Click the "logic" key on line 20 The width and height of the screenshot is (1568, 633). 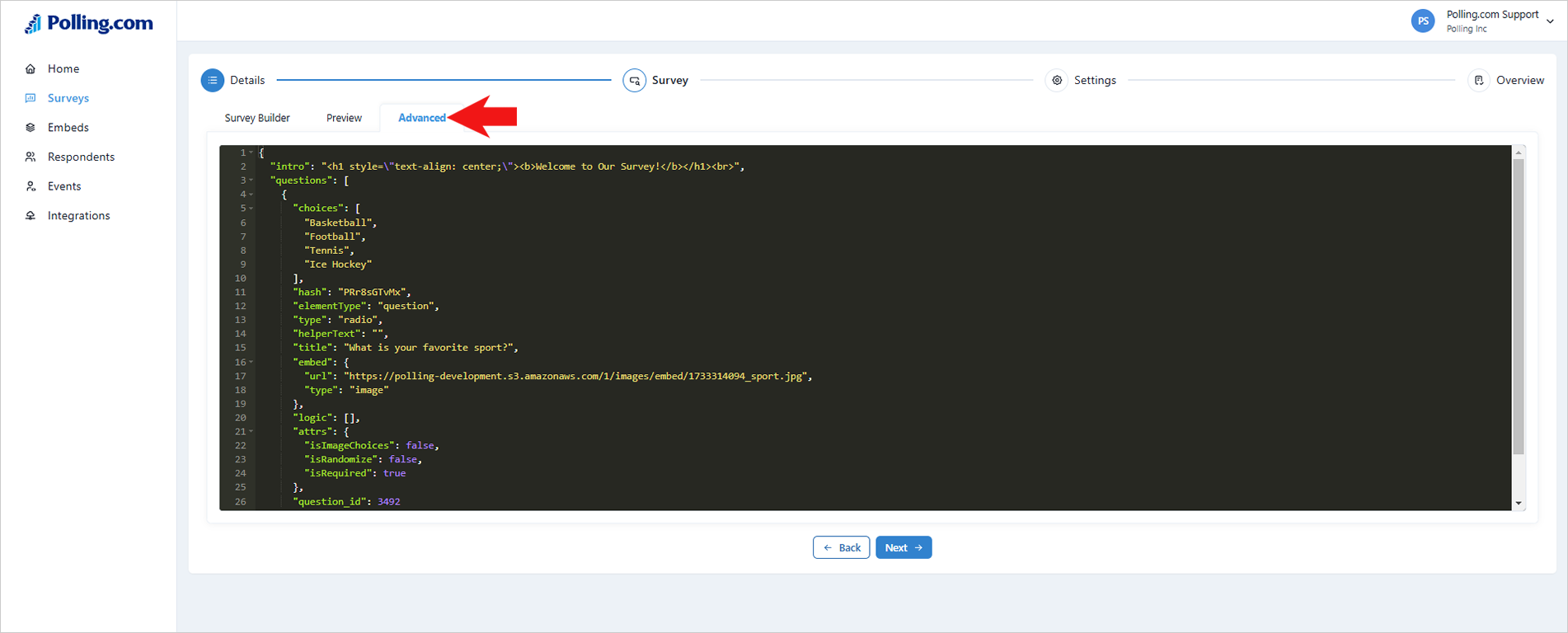point(312,418)
